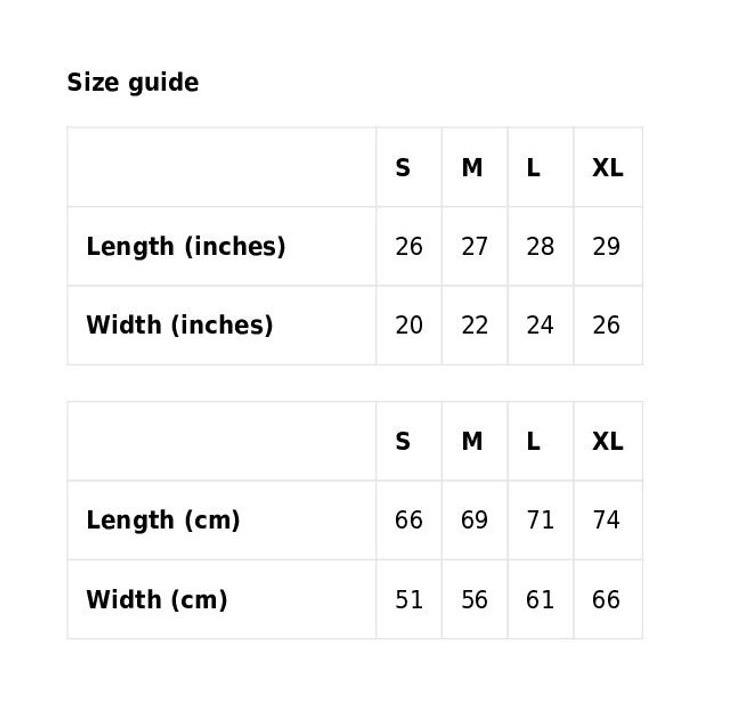This screenshot has height=716, width=740.
Task: Click the medium length value 69 cm
Action: tap(474, 520)
